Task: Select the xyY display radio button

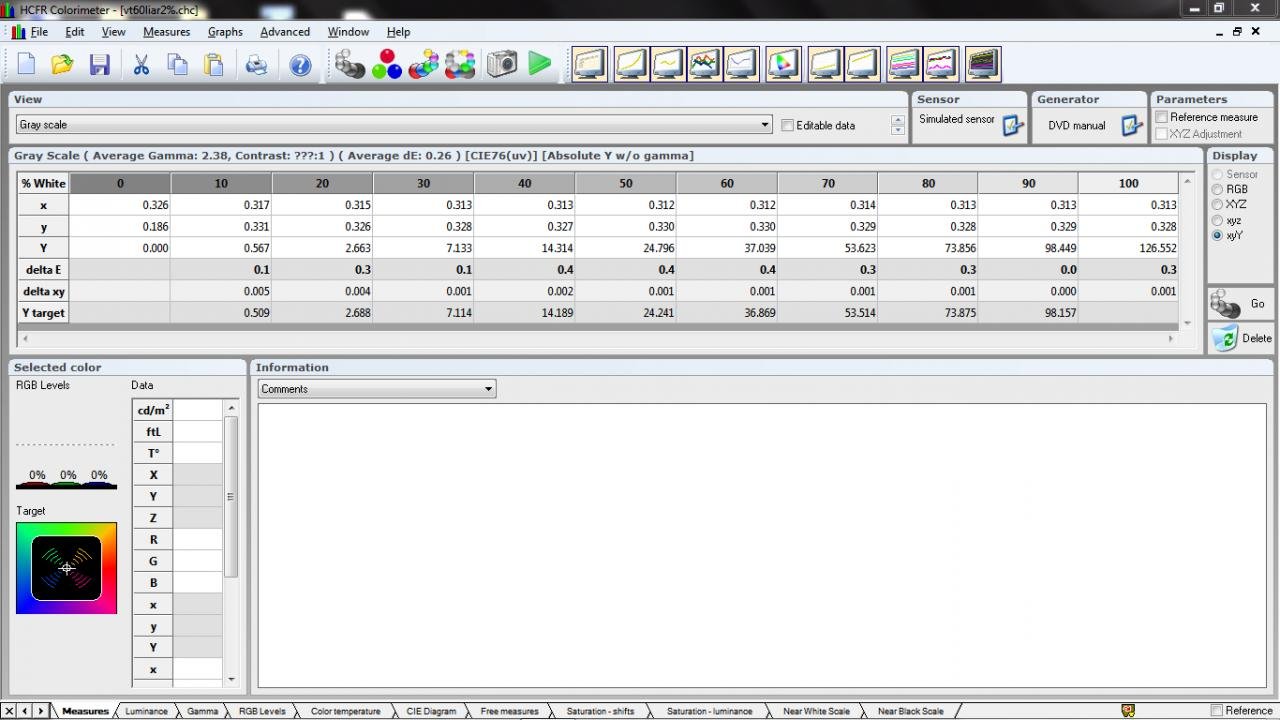Action: coord(1217,236)
